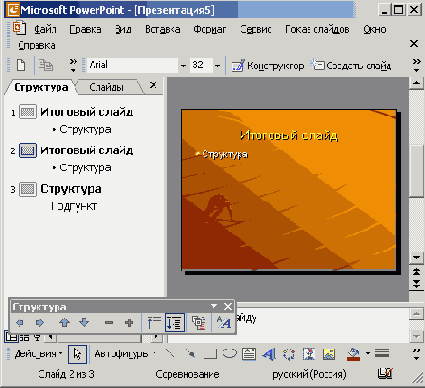Click the Promote left arrow in Структура toolbar
425x388 pixels.
[x=20, y=323]
